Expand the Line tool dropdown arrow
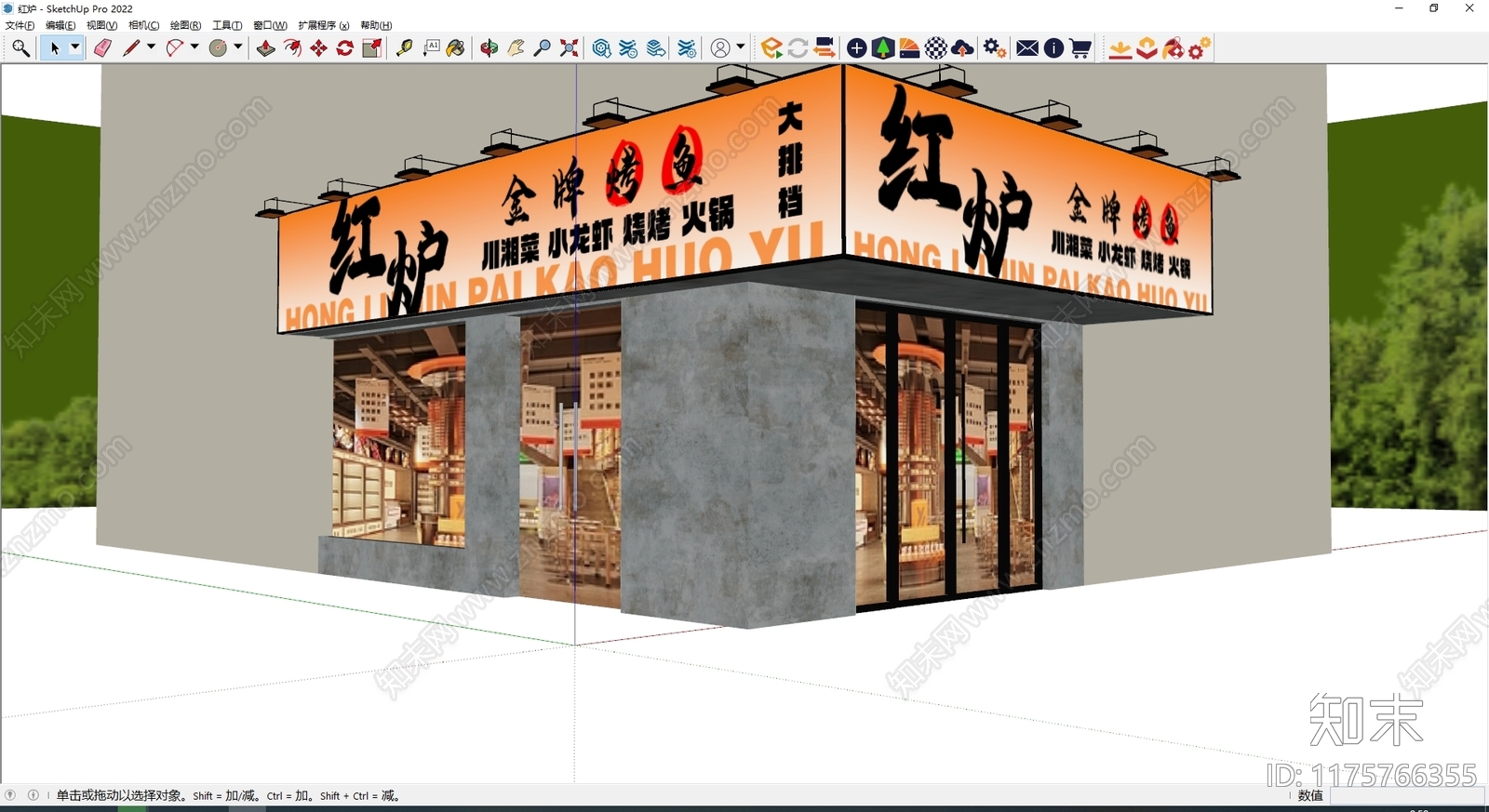The height and width of the screenshot is (812, 1489). pos(151,47)
